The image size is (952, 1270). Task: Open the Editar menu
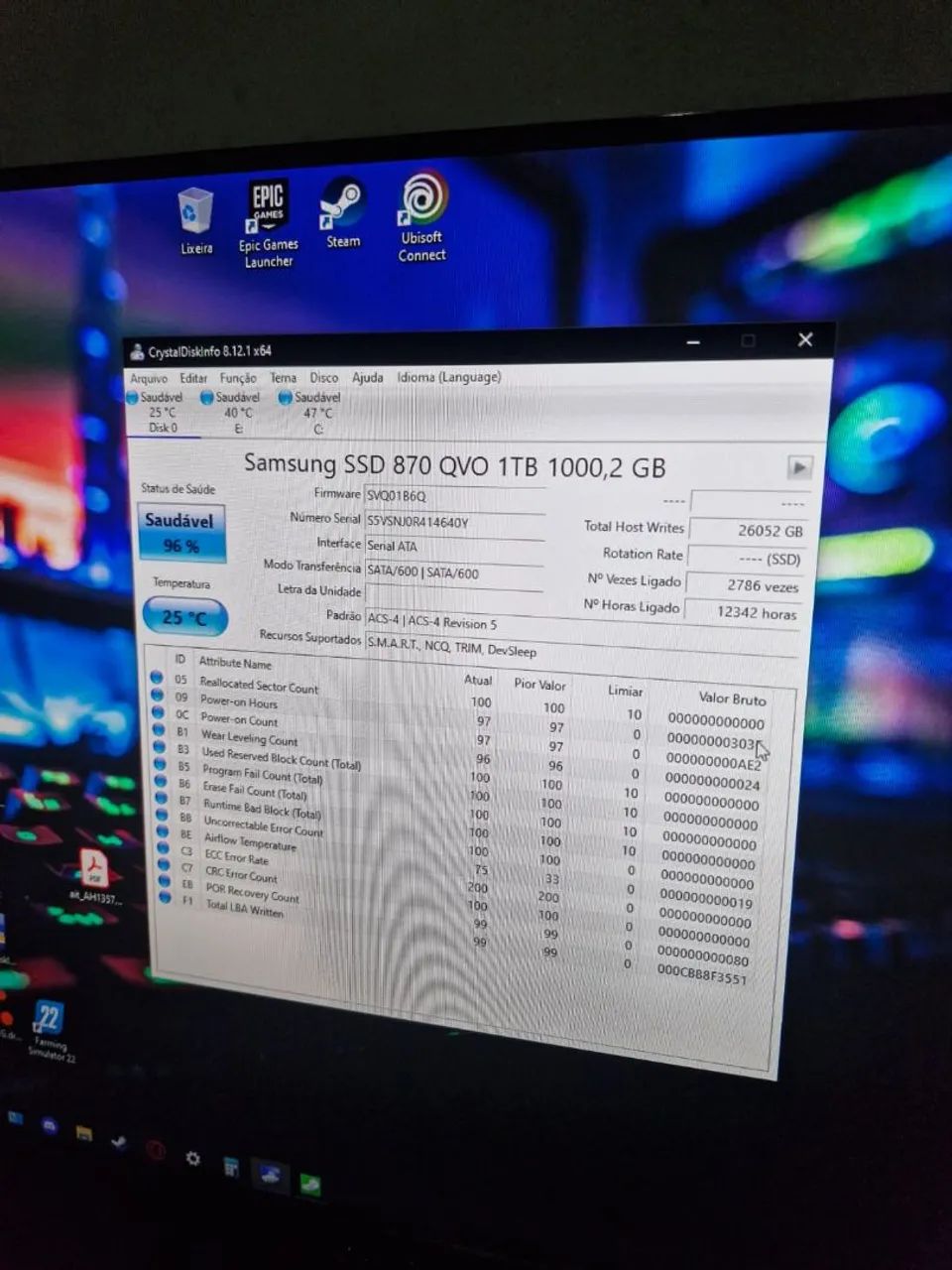193,378
